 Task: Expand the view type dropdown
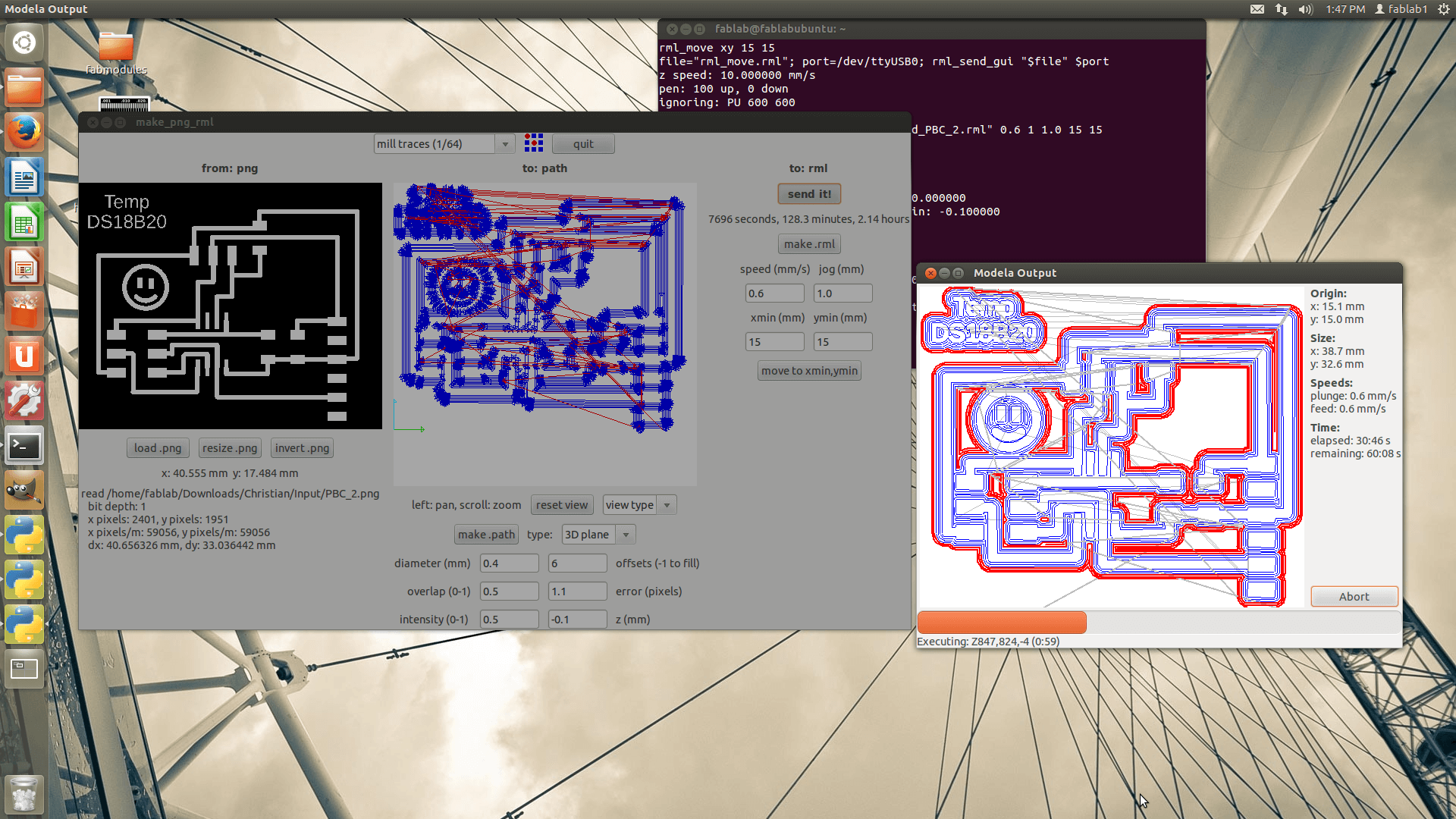(x=666, y=504)
